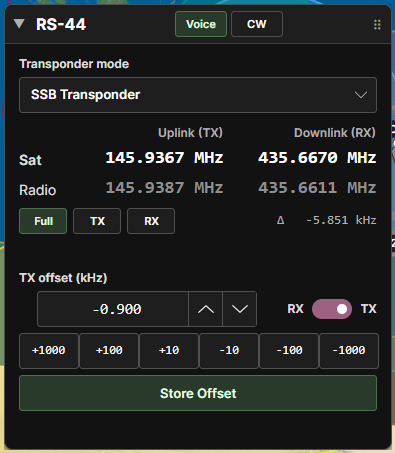Toggle the RX/TX offset switch

click(x=332, y=309)
